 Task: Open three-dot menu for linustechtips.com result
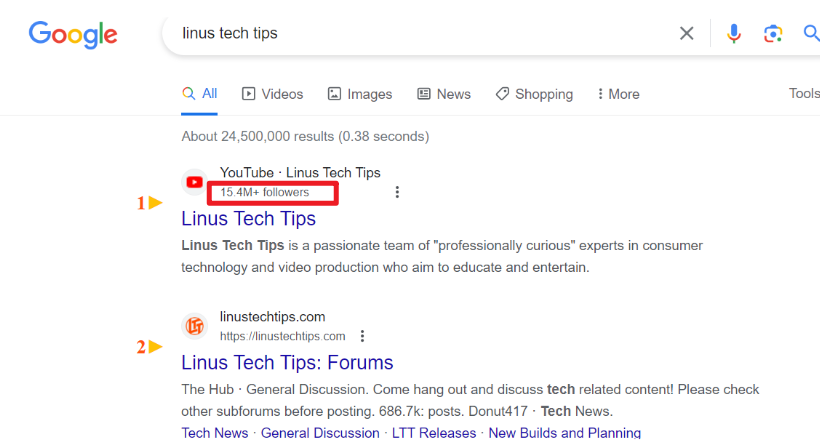point(362,336)
